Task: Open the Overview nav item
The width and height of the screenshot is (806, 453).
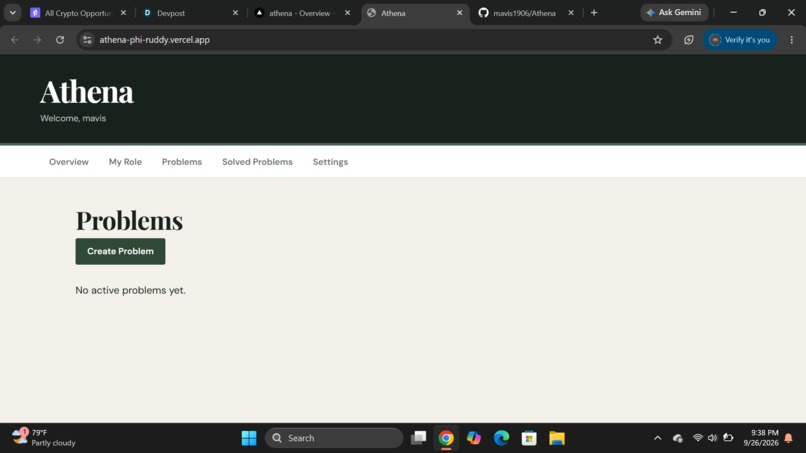Action: 69,162
